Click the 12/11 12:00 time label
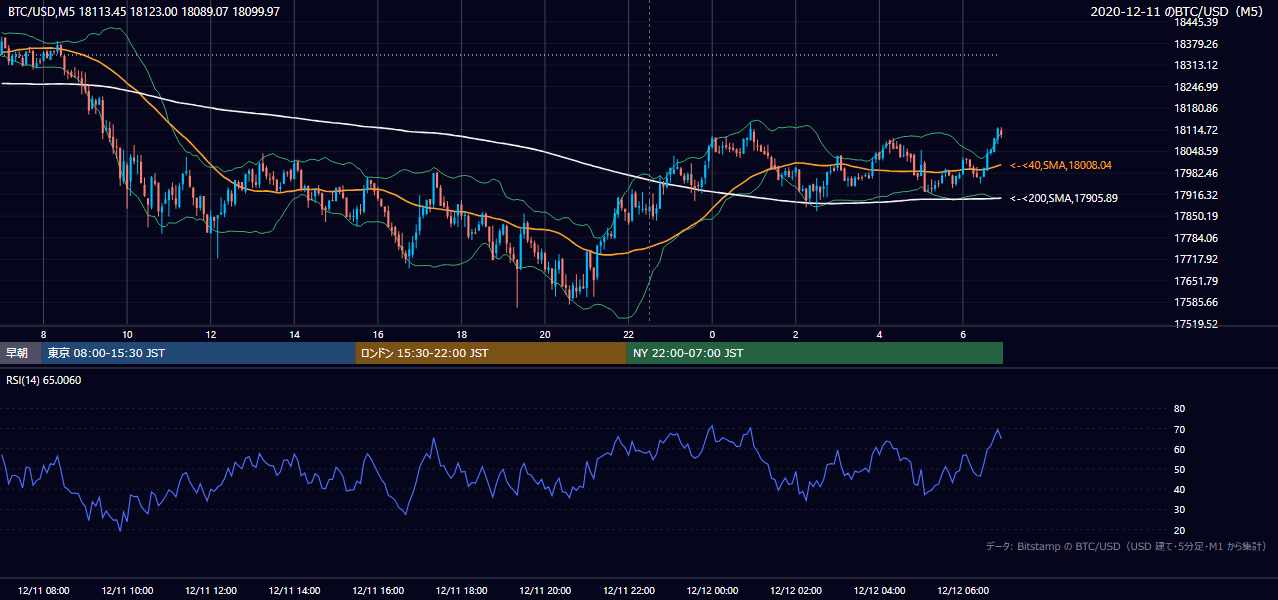 (210, 591)
